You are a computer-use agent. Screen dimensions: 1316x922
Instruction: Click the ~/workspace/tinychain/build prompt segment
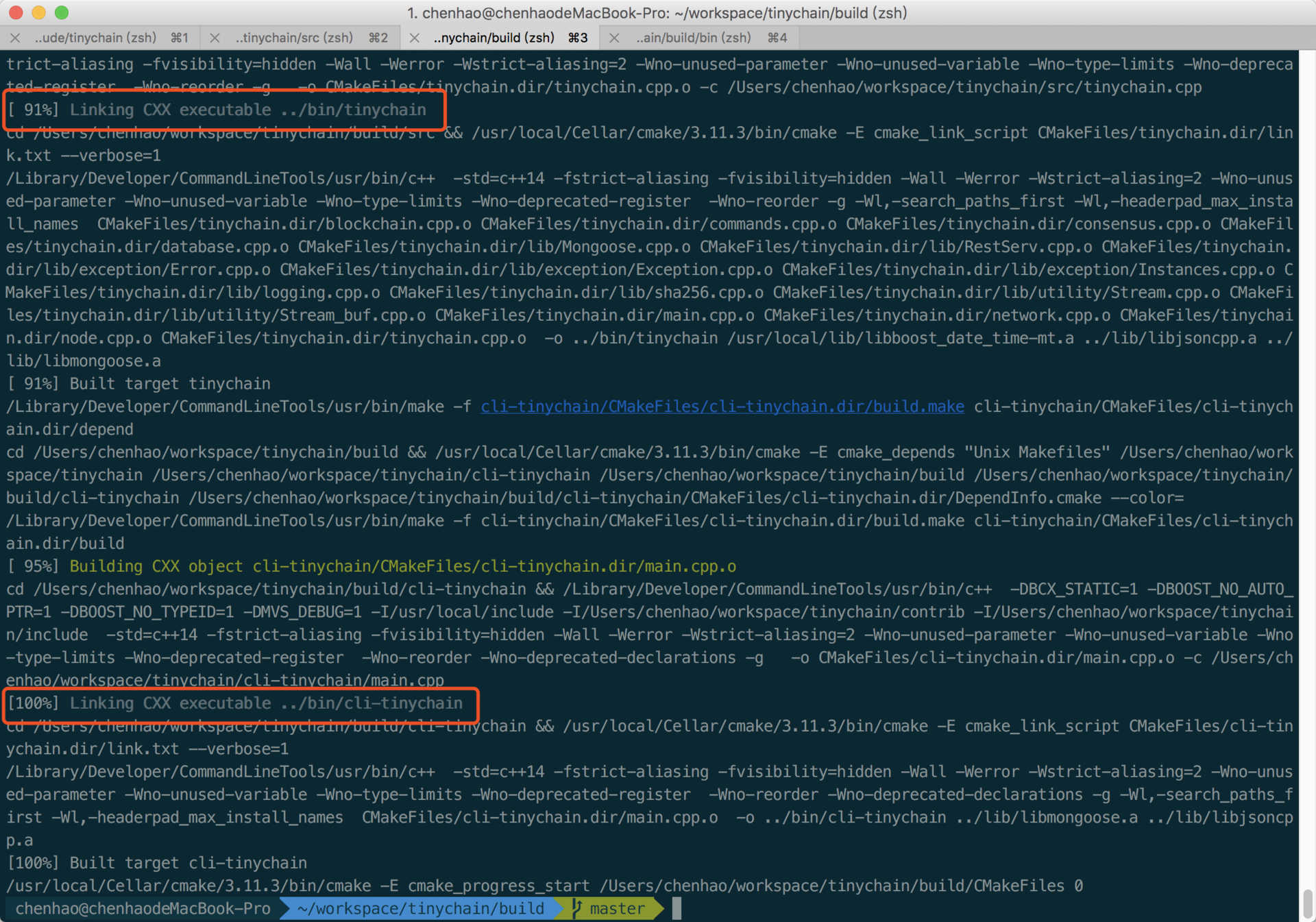[420, 908]
